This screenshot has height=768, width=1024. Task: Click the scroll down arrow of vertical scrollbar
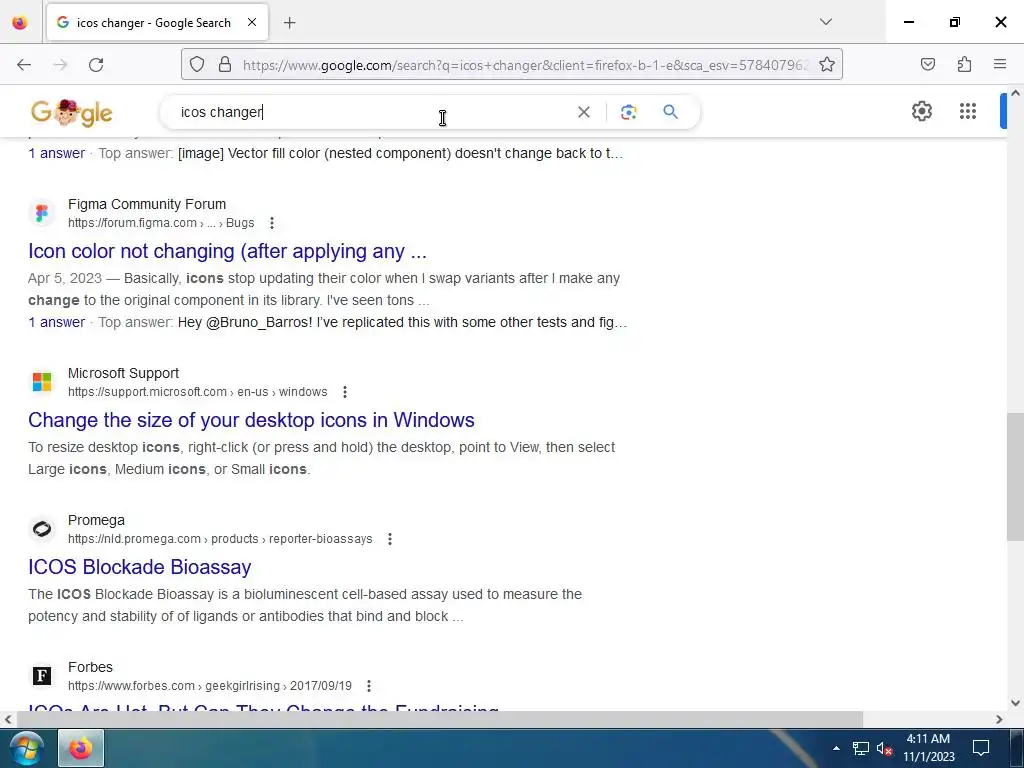coord(1015,703)
